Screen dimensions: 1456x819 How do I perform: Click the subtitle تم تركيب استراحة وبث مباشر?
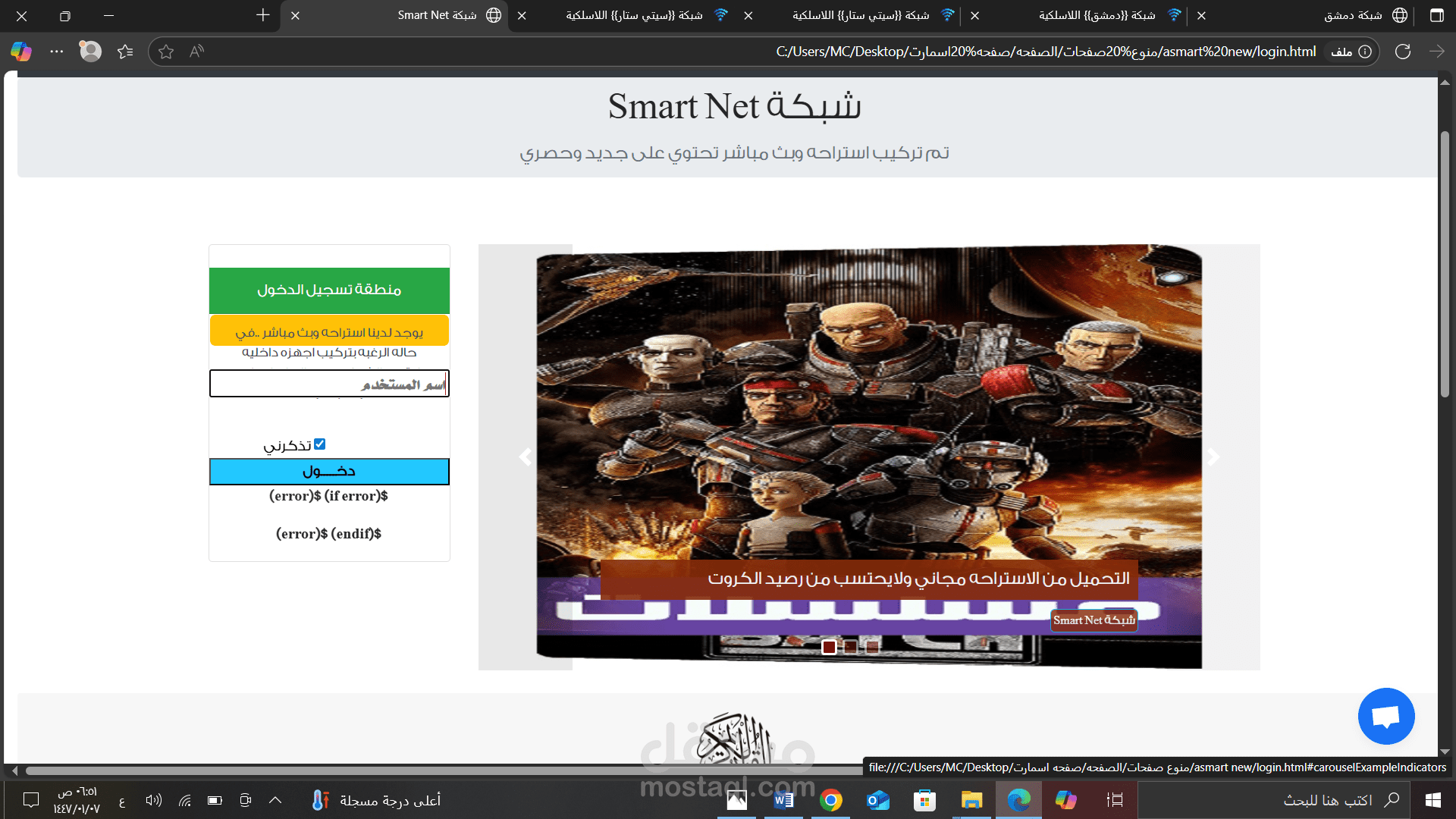[x=734, y=153]
